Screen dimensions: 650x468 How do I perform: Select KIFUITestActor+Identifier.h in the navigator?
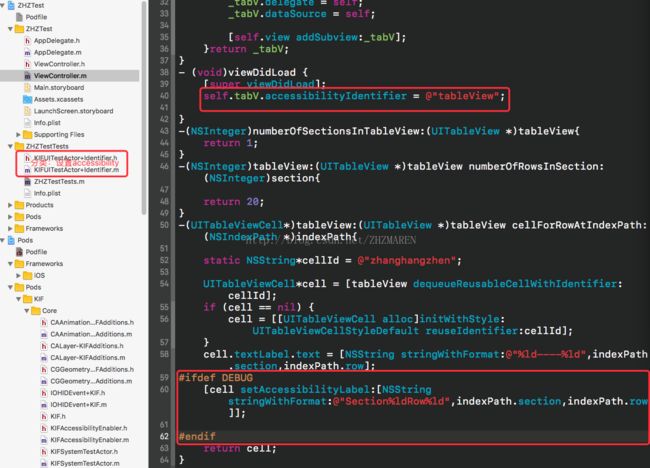click(x=75, y=158)
